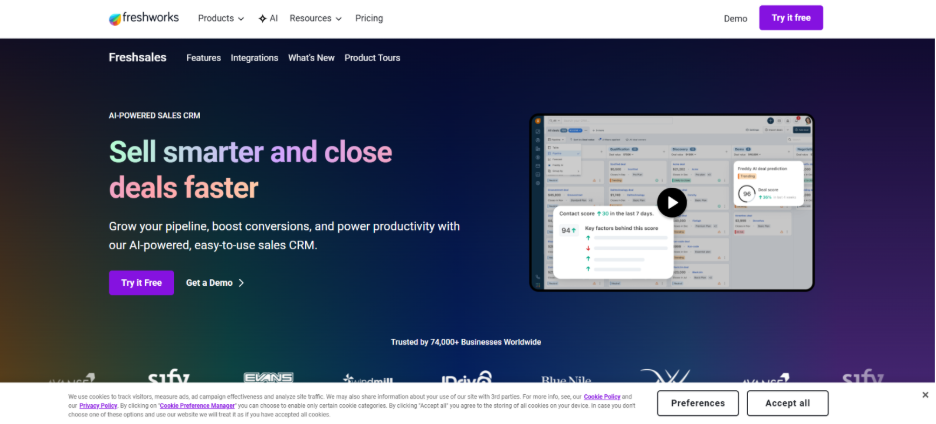Click the hero Try it Free button
936x424 pixels.
pyautogui.click(x=141, y=283)
